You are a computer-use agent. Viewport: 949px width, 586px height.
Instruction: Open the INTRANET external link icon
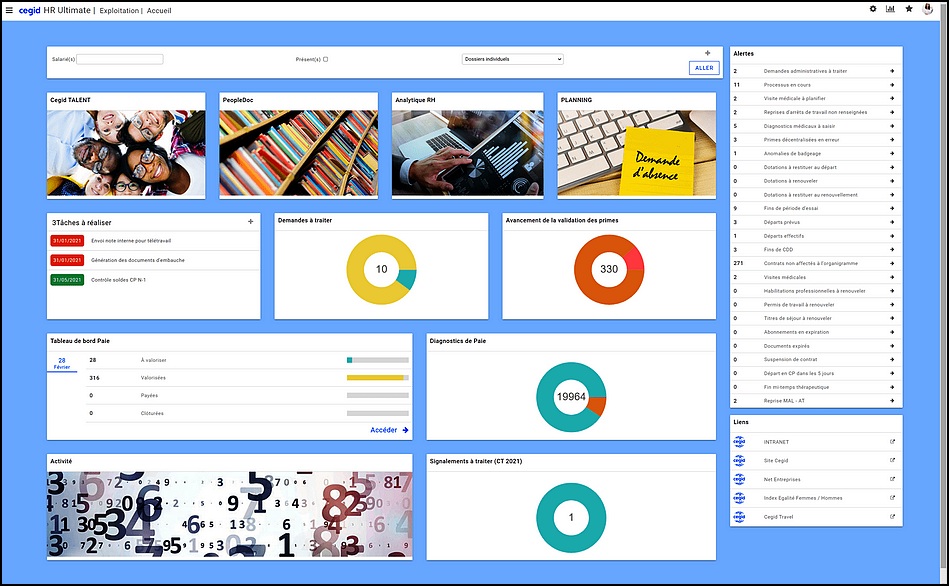pyautogui.click(x=892, y=442)
